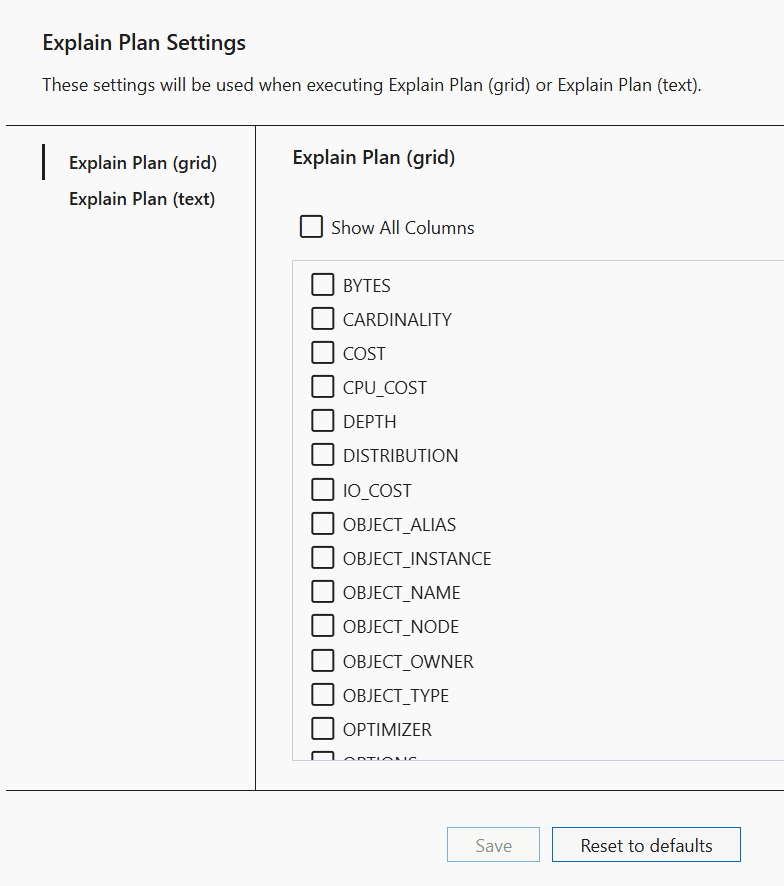This screenshot has height=886, width=784.
Task: Click the Save button
Action: pos(493,844)
